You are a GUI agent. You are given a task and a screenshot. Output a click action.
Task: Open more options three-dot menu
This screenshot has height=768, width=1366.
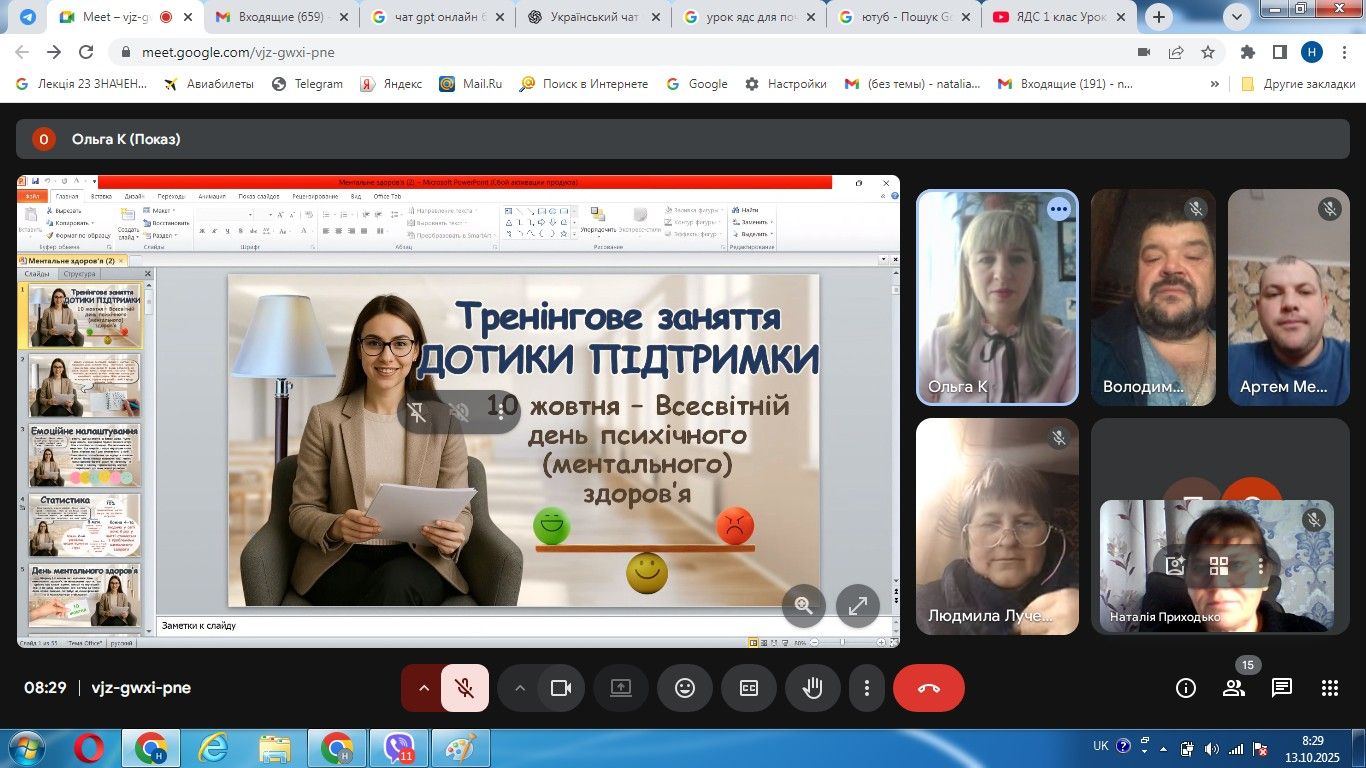point(867,688)
